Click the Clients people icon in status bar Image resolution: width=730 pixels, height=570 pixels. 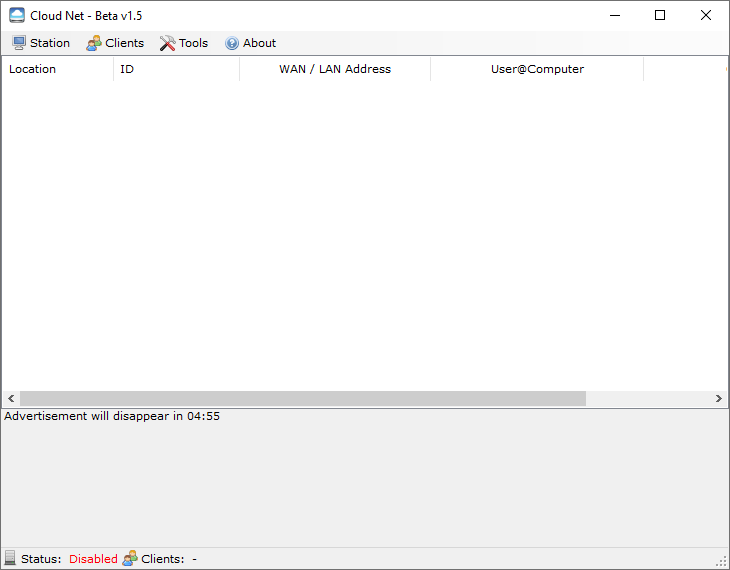coord(130,559)
